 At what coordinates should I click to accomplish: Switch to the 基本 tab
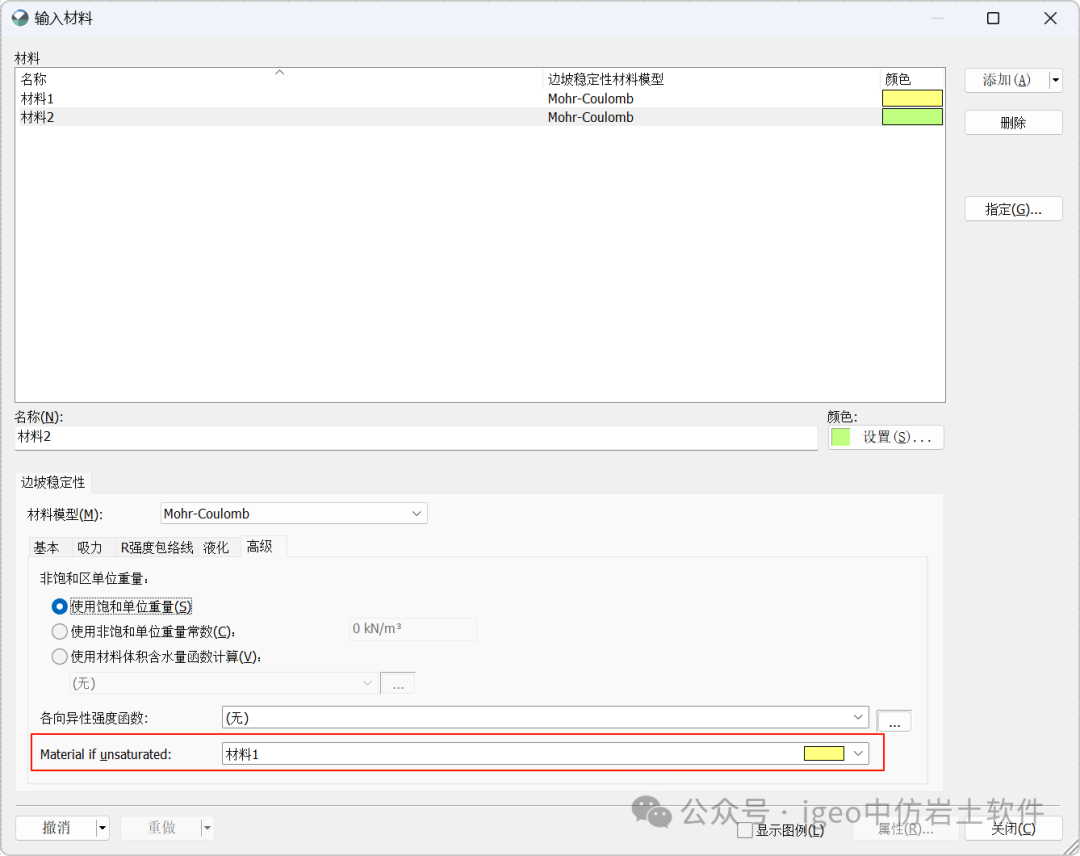[47, 547]
